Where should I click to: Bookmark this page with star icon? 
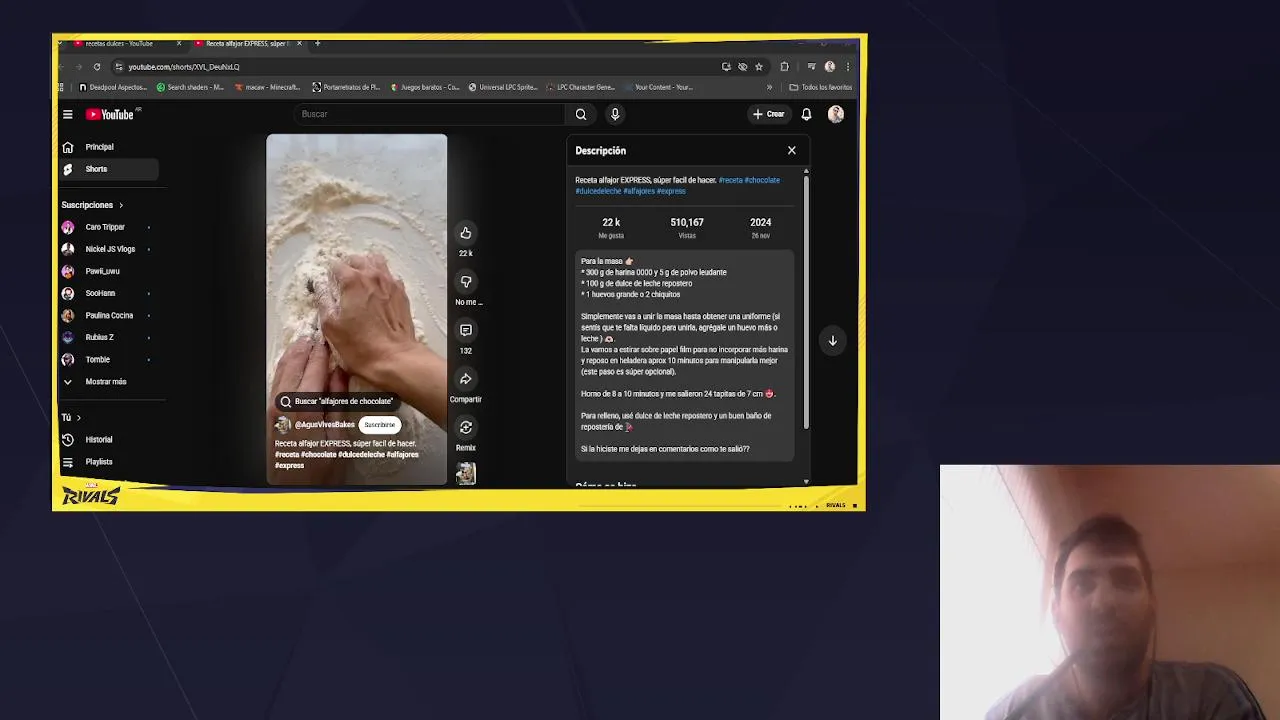pos(759,67)
